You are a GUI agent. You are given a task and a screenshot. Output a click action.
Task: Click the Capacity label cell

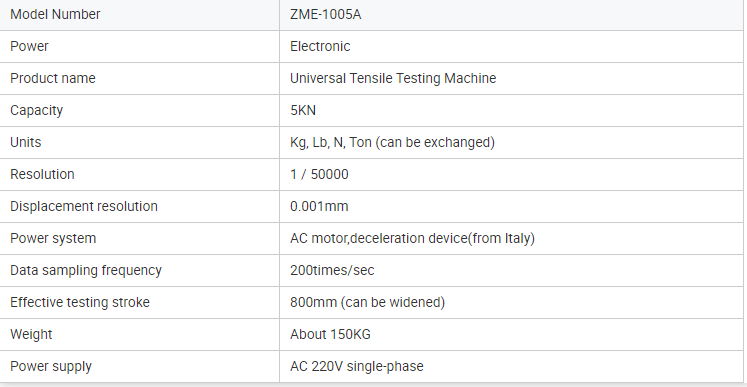(140, 111)
